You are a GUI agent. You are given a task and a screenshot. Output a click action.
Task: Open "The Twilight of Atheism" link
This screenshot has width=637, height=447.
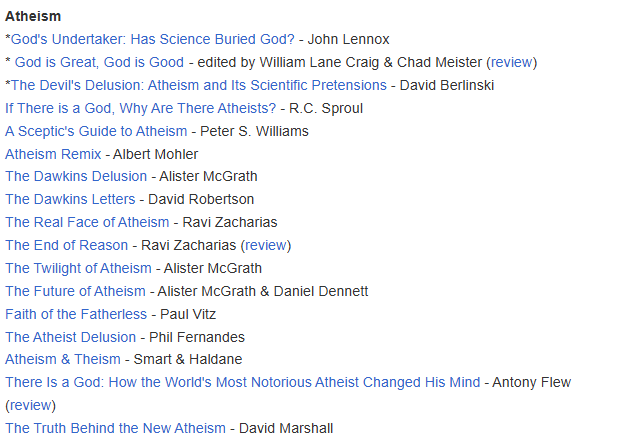pos(78,268)
